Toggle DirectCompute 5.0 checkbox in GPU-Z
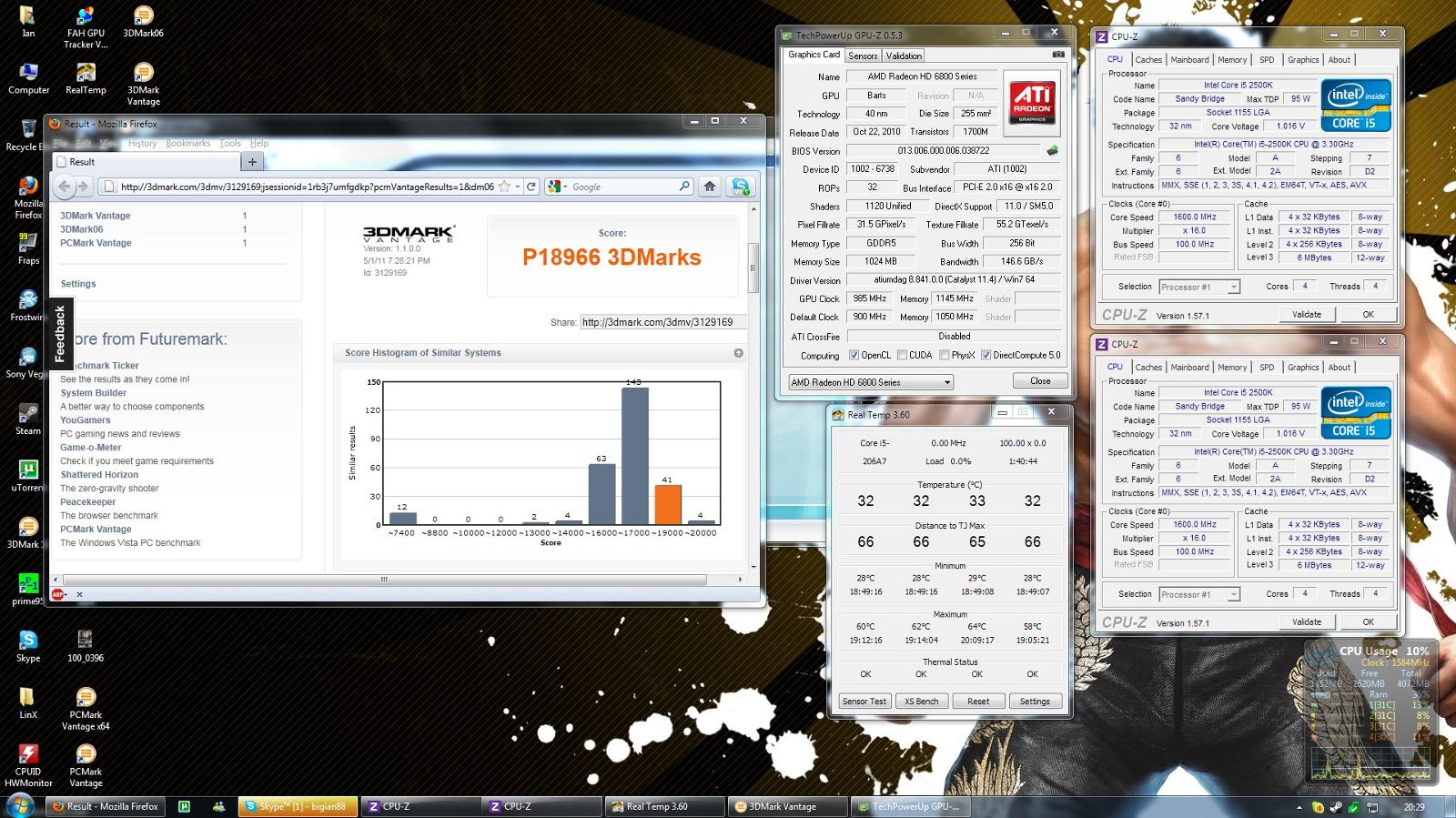This screenshot has height=818, width=1456. 986,355
